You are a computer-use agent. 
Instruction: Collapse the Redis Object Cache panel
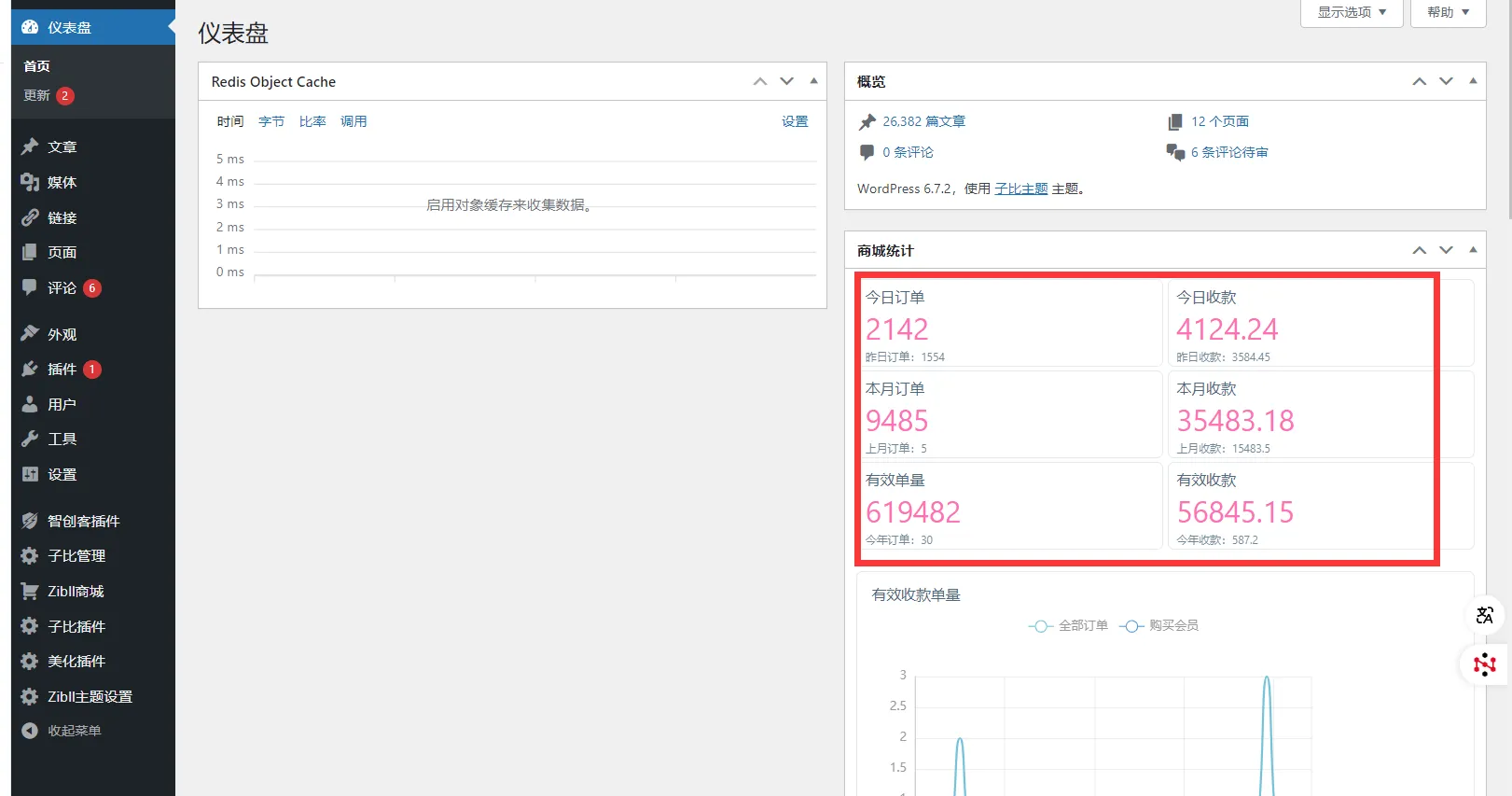(813, 81)
